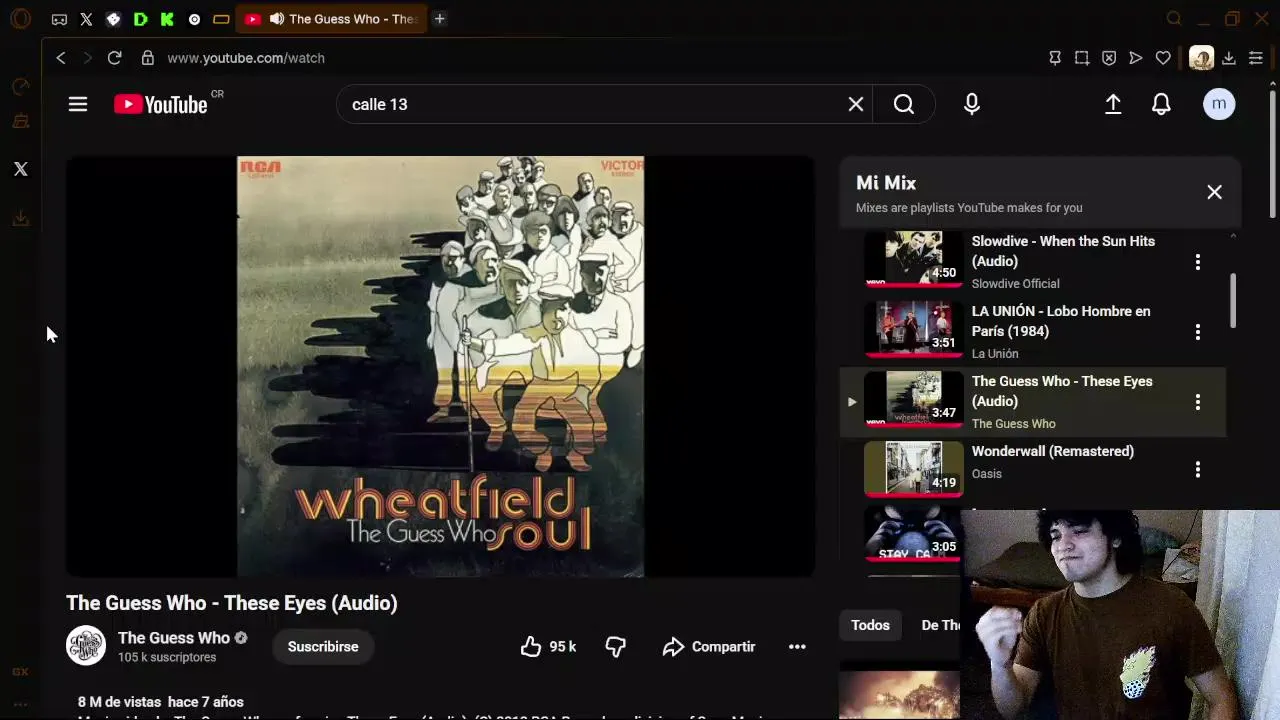The width and height of the screenshot is (1280, 720).
Task: Click the browser pin icon in address bar
Action: [x=1055, y=58]
